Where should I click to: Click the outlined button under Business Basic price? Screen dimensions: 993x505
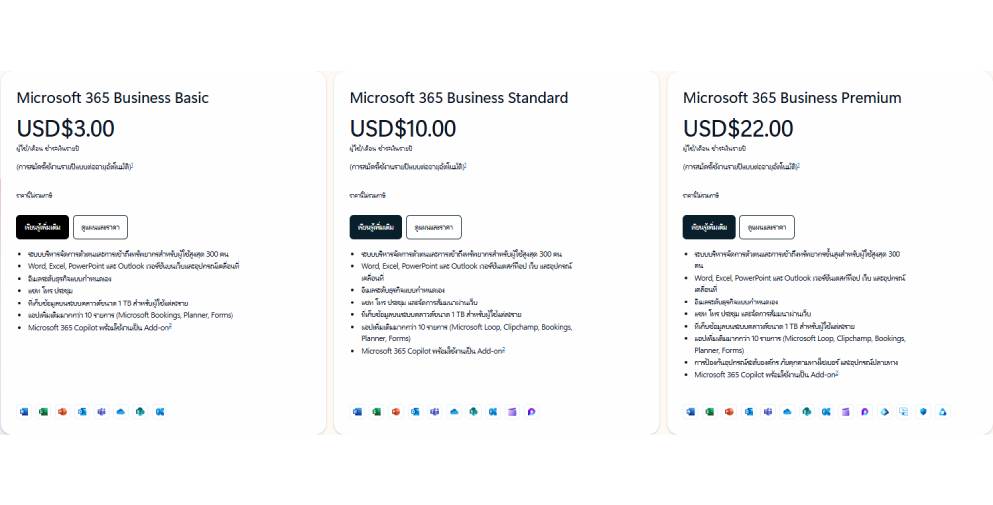tap(100, 227)
